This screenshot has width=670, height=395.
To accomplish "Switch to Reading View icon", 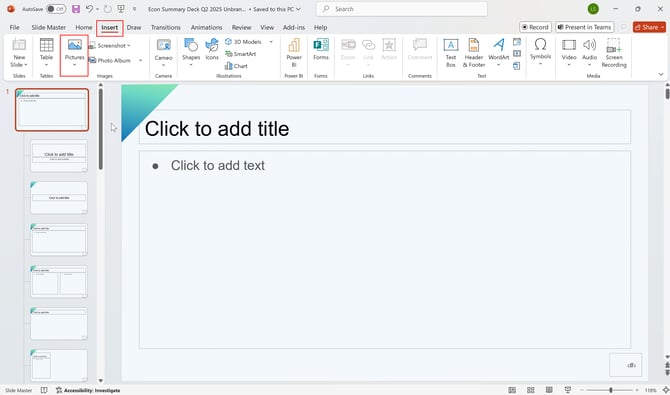I will pyautogui.click(x=549, y=390).
